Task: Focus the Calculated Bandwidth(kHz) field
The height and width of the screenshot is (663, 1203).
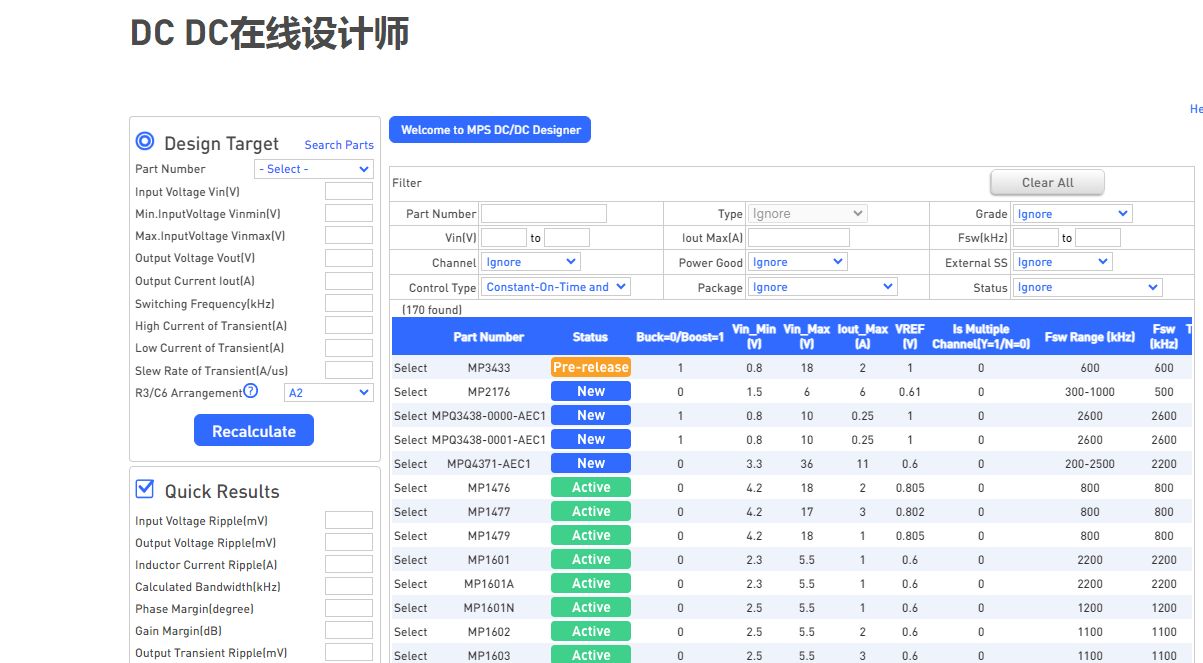Action: [349, 587]
